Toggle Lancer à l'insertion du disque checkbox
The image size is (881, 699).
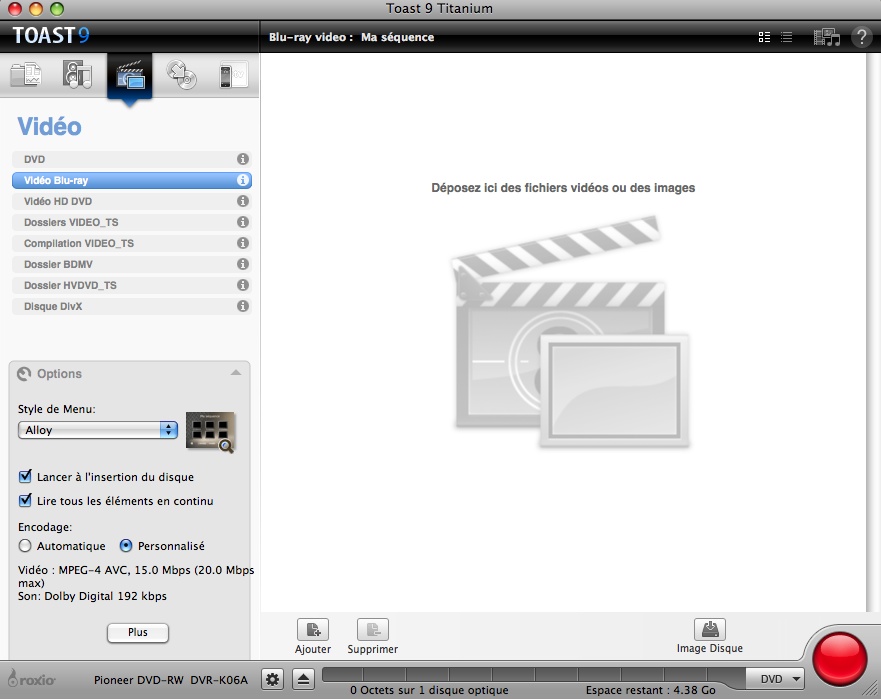25,476
